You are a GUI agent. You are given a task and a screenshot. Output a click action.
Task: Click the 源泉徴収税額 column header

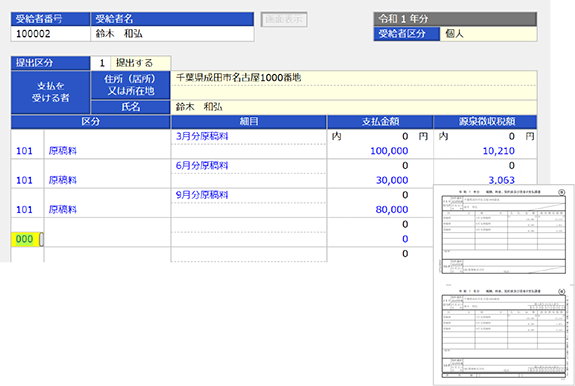coord(486,122)
